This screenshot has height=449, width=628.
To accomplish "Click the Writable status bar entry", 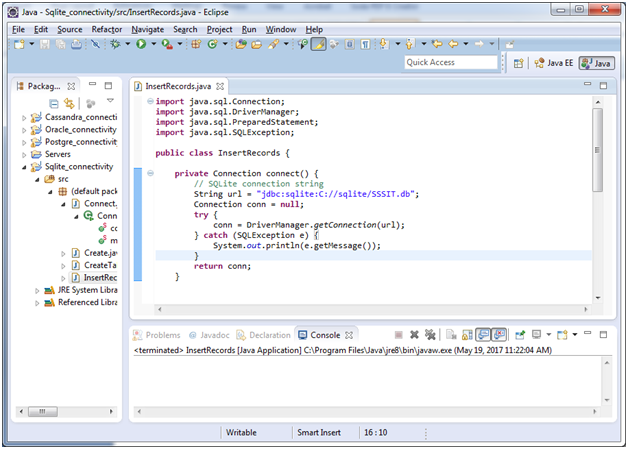I will coord(241,433).
